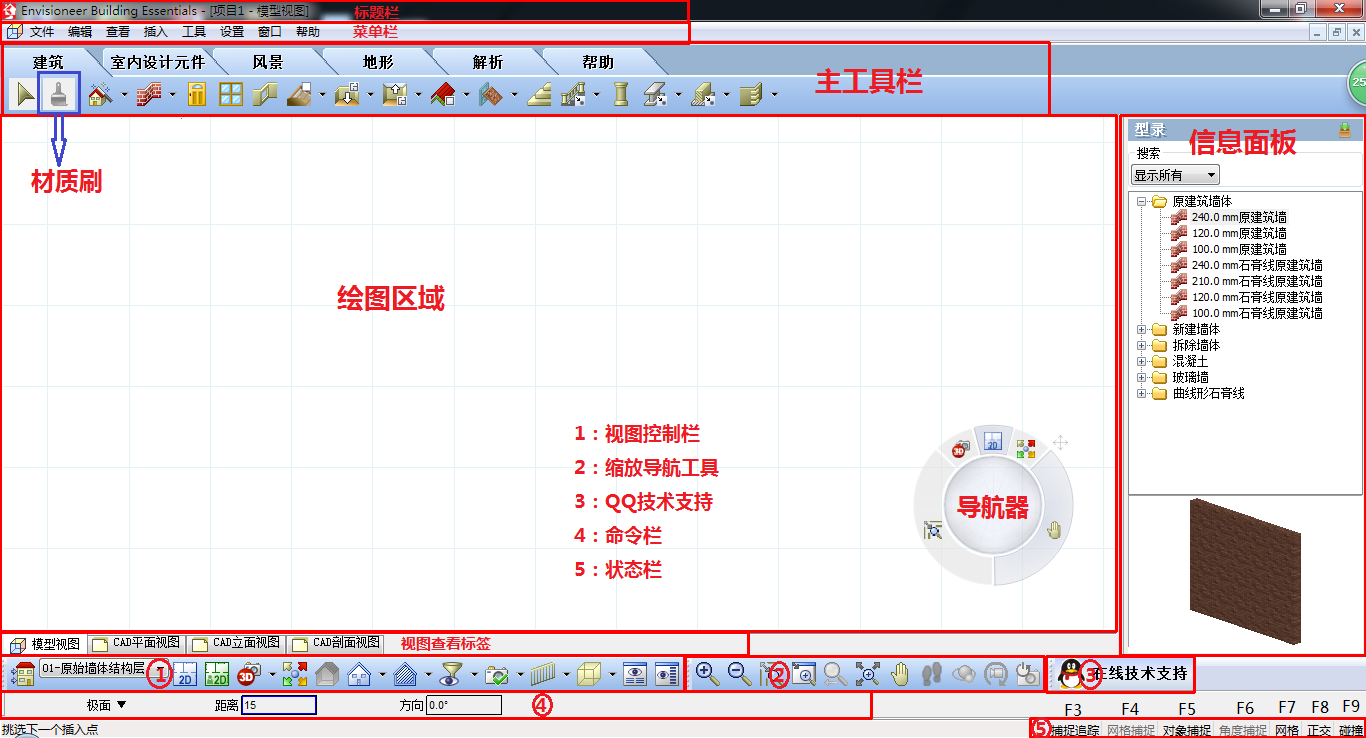Switch to the 风景 tab
The image size is (1366, 738).
267,62
